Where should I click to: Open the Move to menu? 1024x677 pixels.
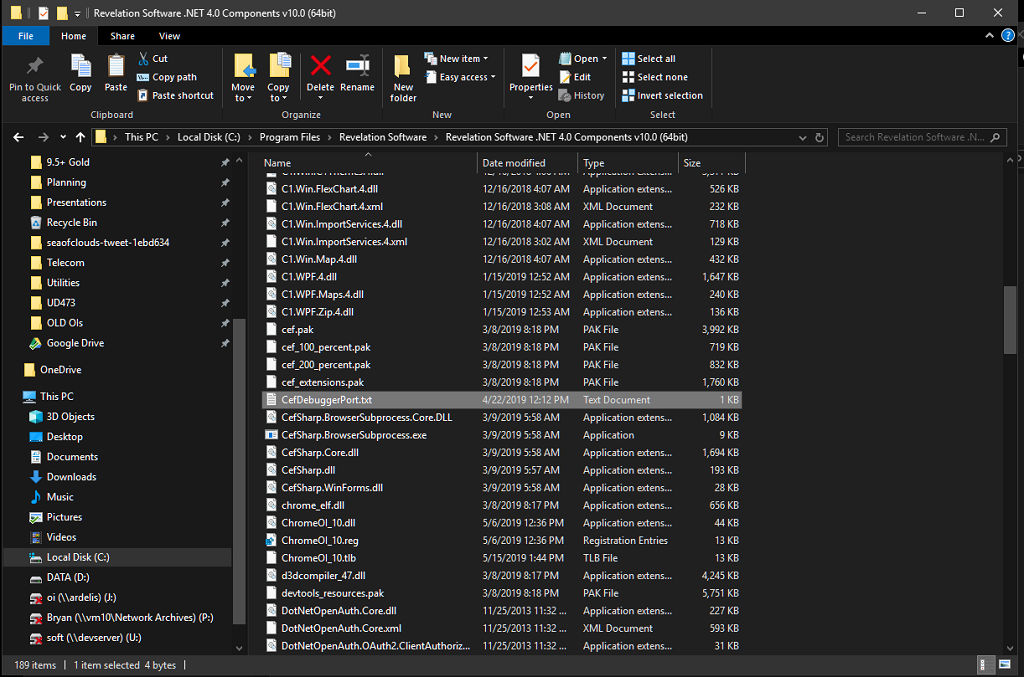click(x=243, y=78)
